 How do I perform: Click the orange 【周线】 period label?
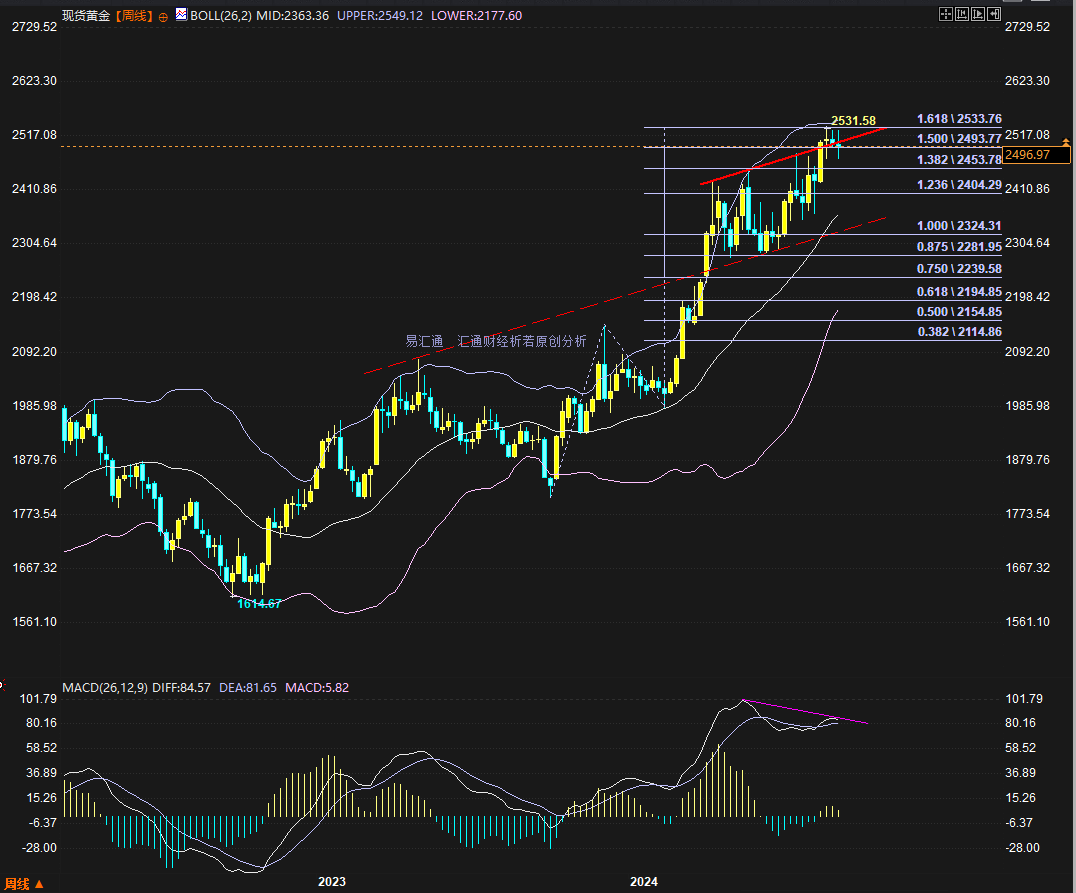click(133, 15)
